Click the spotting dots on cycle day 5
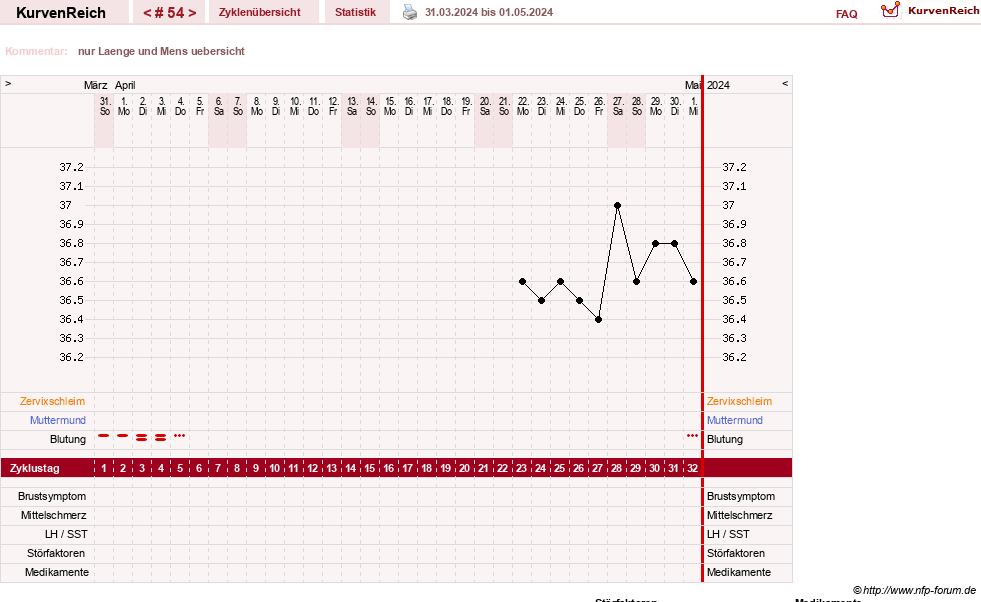 pyautogui.click(x=180, y=436)
